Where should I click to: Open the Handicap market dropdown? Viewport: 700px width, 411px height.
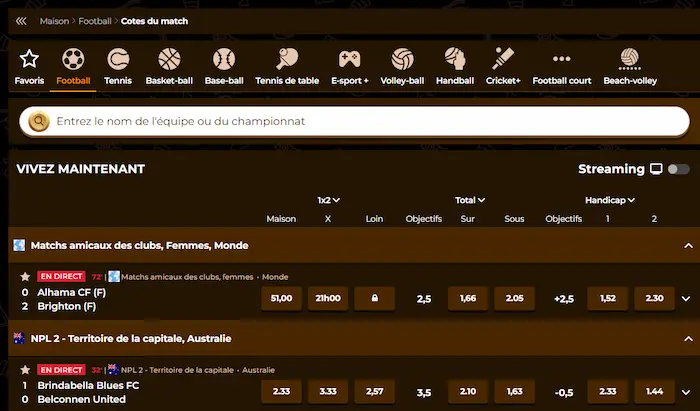click(611, 200)
